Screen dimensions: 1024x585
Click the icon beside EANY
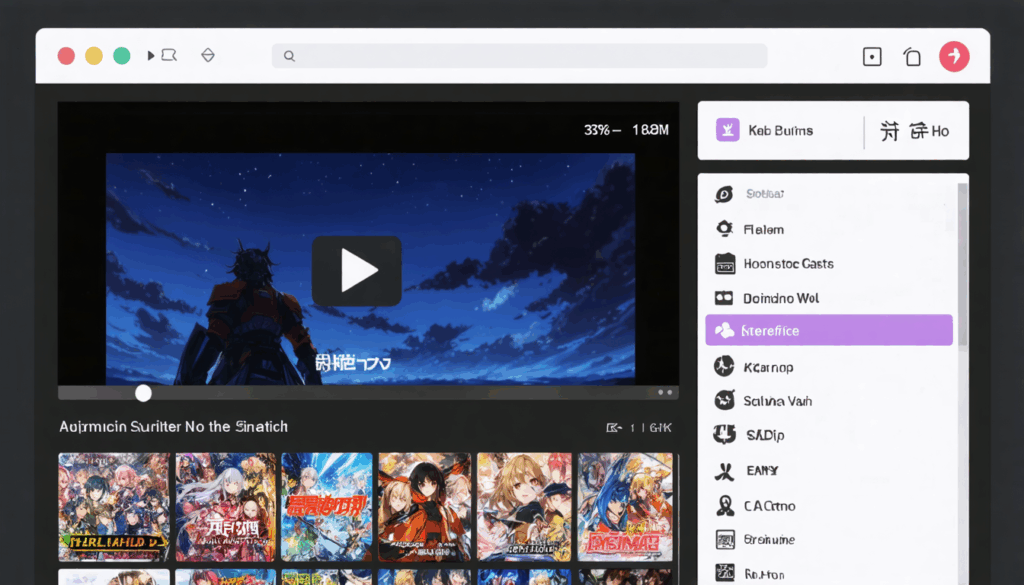click(x=724, y=470)
